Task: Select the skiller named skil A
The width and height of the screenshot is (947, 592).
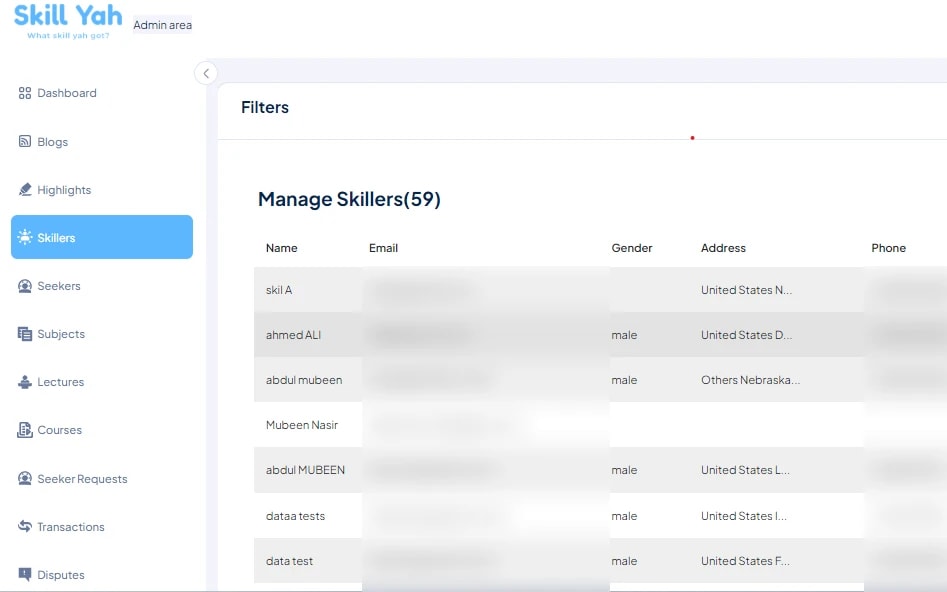Action: (x=279, y=290)
